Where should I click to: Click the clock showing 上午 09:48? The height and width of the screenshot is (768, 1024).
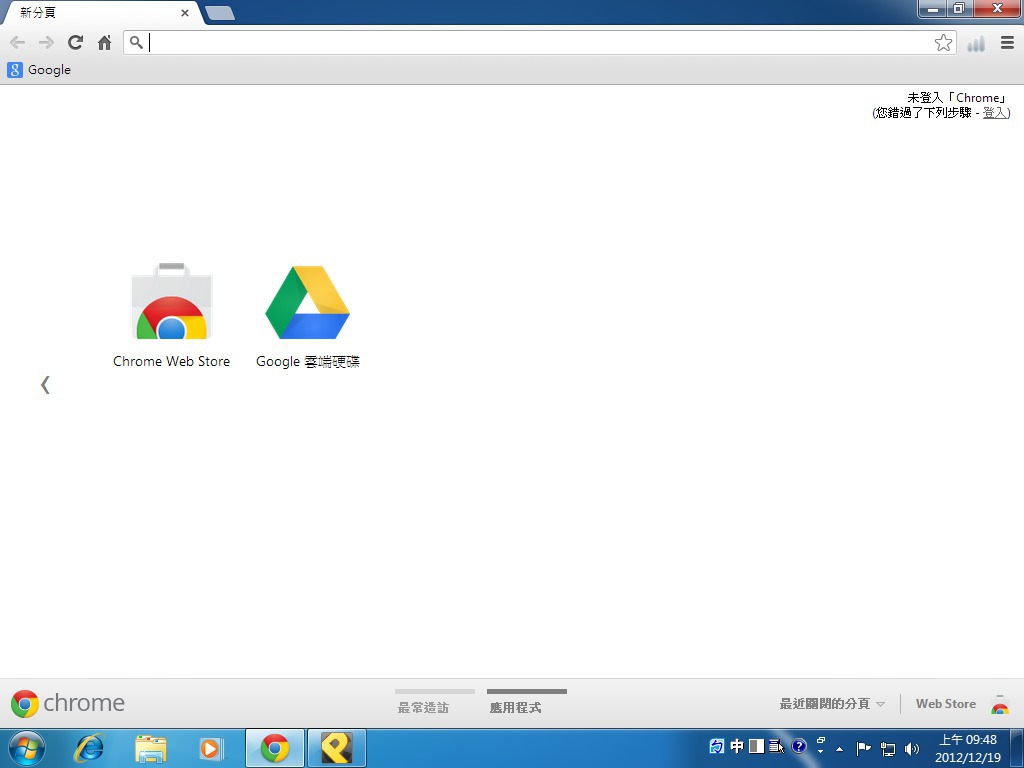[x=968, y=748]
